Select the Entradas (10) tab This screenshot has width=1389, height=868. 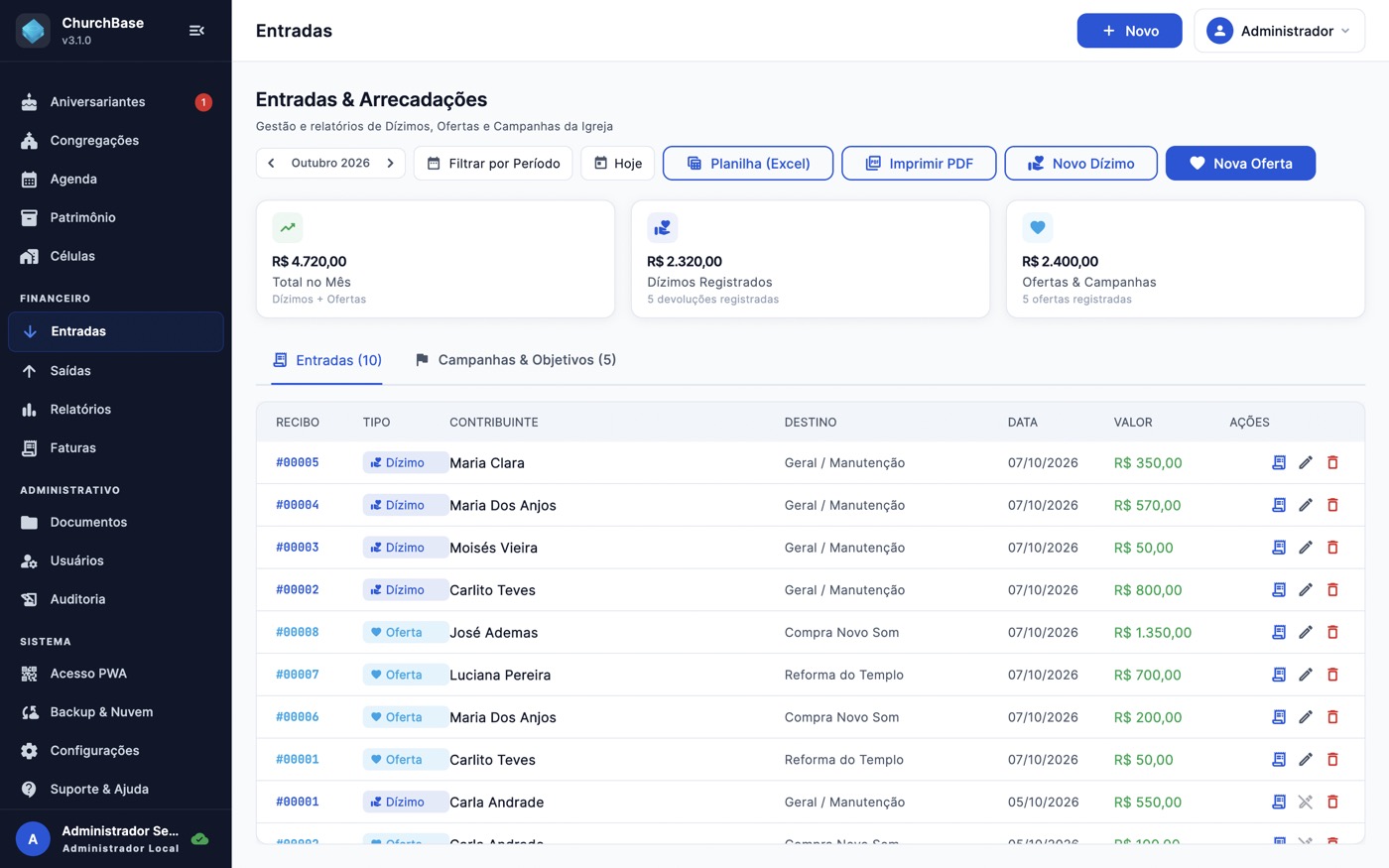[327, 361]
